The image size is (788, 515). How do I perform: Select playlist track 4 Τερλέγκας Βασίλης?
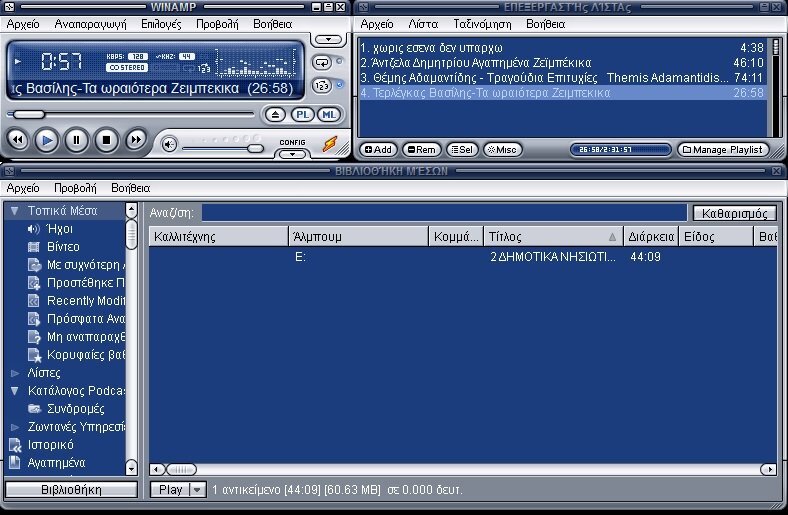pyautogui.click(x=562, y=93)
